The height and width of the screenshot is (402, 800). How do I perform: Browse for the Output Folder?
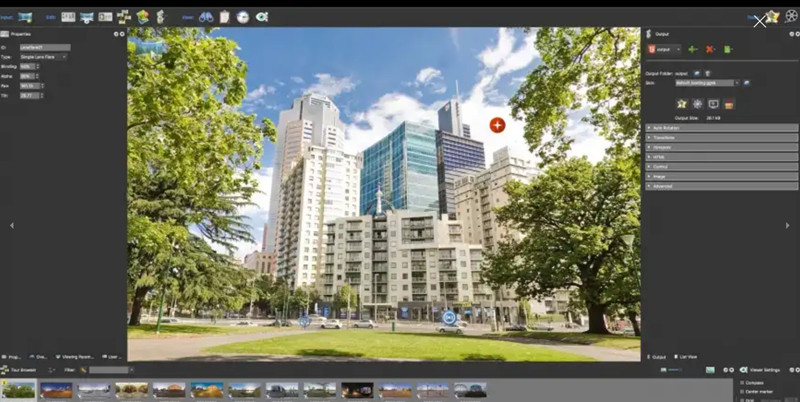697,73
